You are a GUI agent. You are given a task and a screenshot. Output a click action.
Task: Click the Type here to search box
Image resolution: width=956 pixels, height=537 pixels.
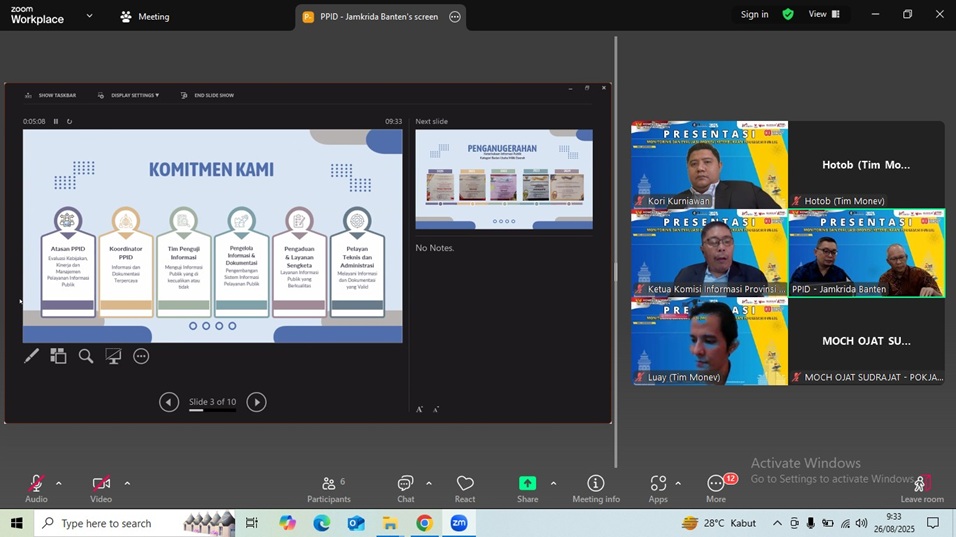coord(134,523)
